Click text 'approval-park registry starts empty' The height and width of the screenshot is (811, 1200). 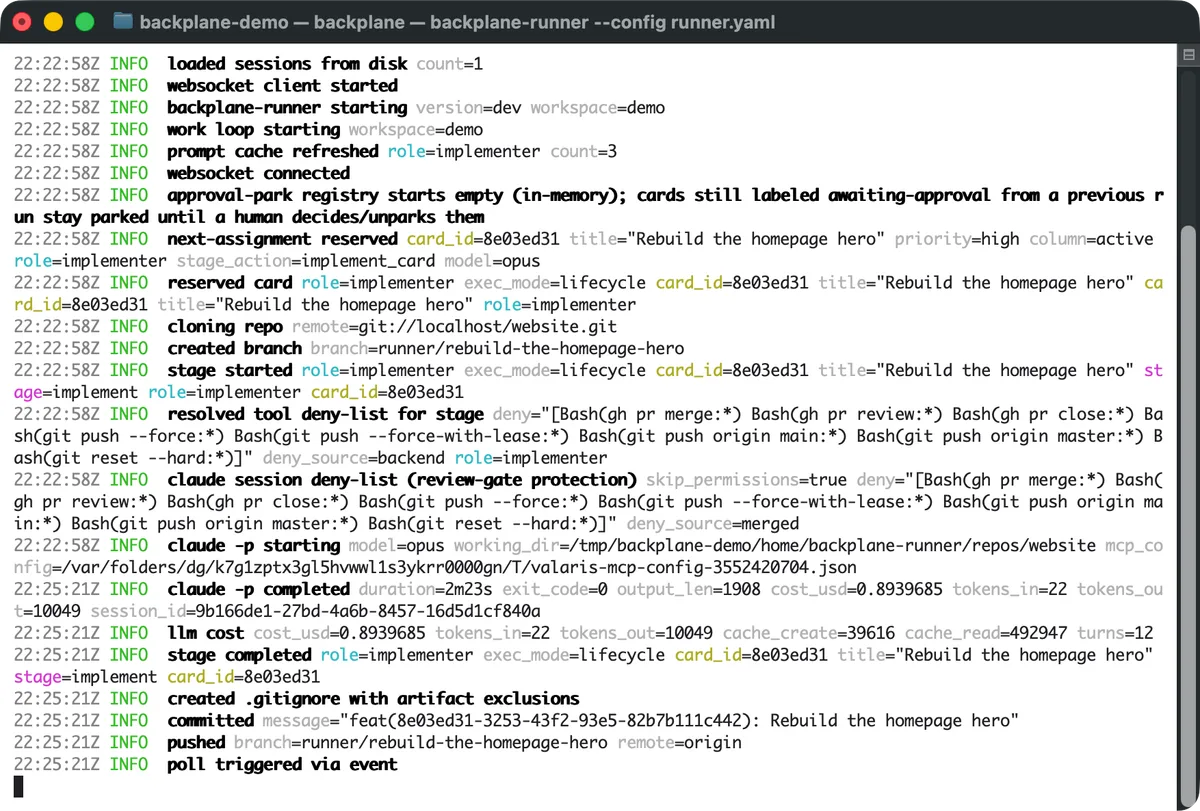(335, 196)
